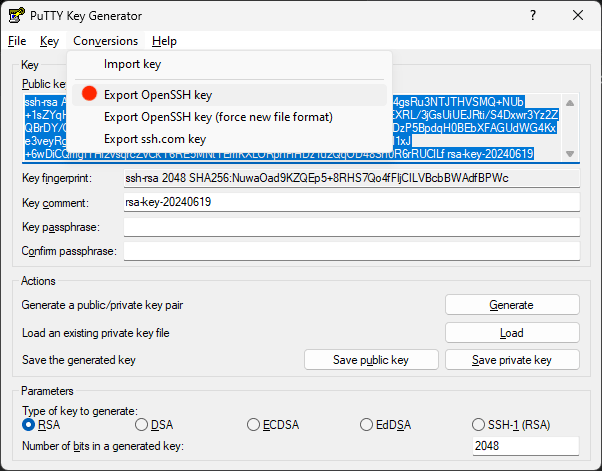Click the number of bits field showing 2048

click(x=526, y=446)
